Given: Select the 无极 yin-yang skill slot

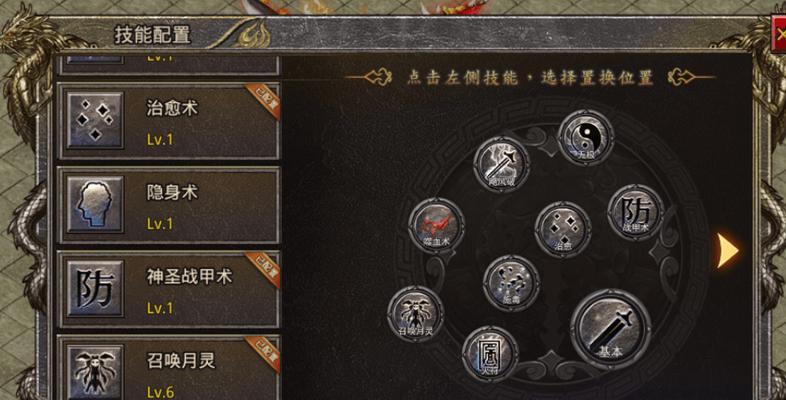Looking at the screenshot, I should (585, 137).
